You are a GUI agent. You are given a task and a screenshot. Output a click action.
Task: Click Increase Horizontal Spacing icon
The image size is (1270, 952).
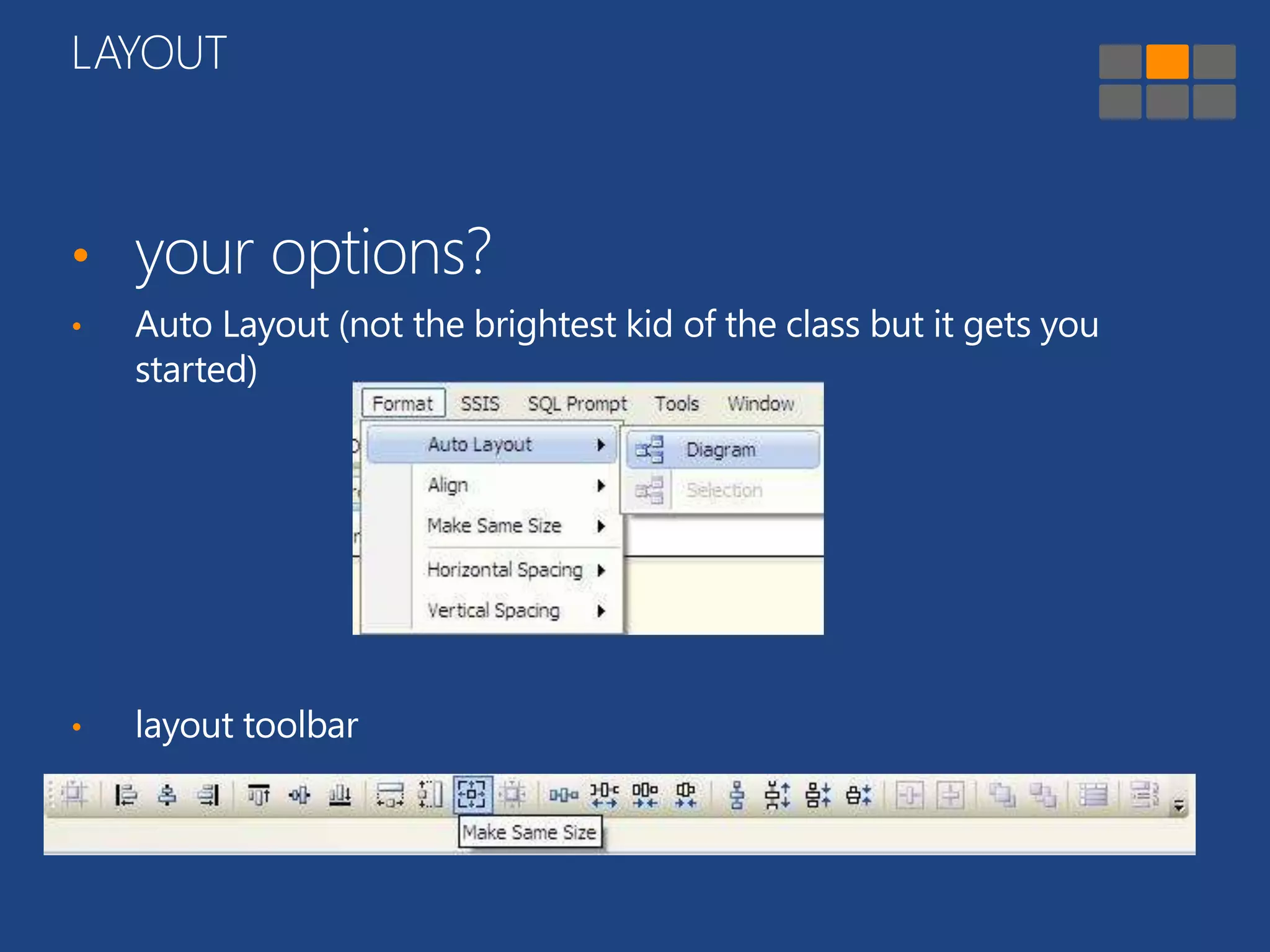click(x=604, y=795)
